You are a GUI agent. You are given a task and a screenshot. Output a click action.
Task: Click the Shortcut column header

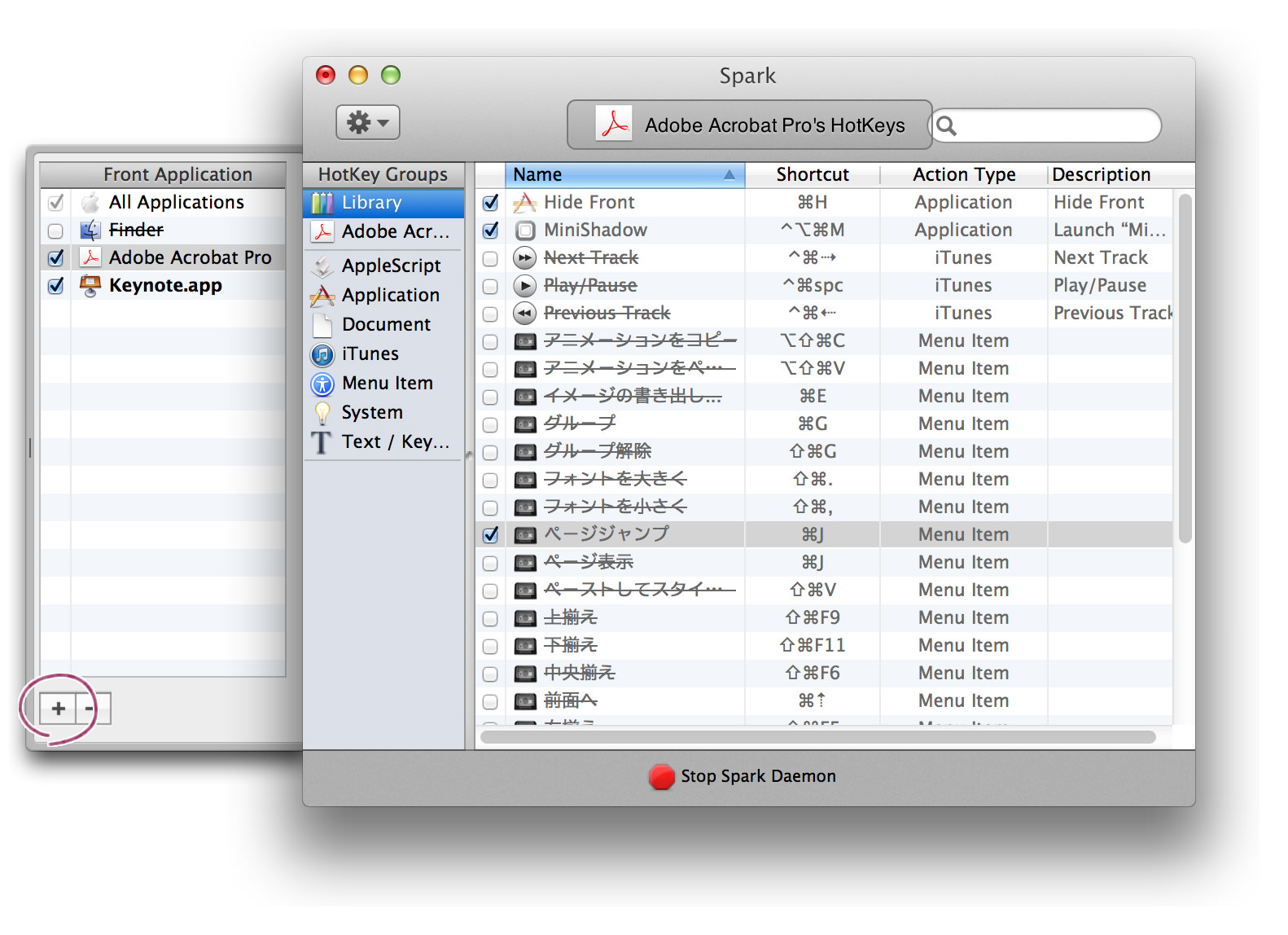812,175
